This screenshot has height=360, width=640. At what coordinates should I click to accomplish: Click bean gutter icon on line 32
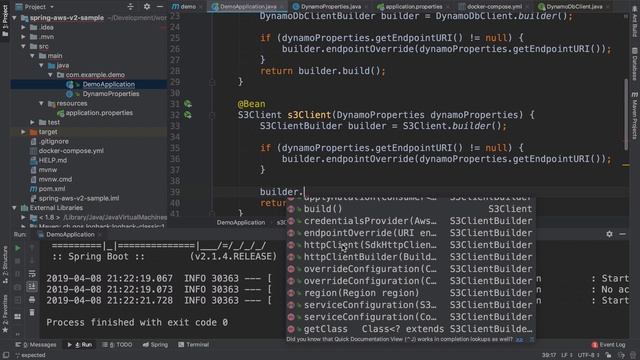point(187,115)
